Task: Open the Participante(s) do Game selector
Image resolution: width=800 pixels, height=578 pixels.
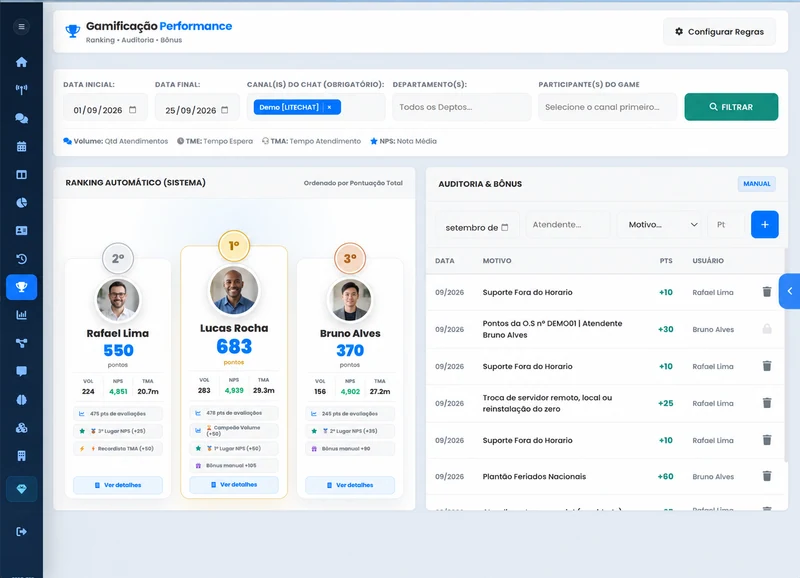Action: (607, 107)
